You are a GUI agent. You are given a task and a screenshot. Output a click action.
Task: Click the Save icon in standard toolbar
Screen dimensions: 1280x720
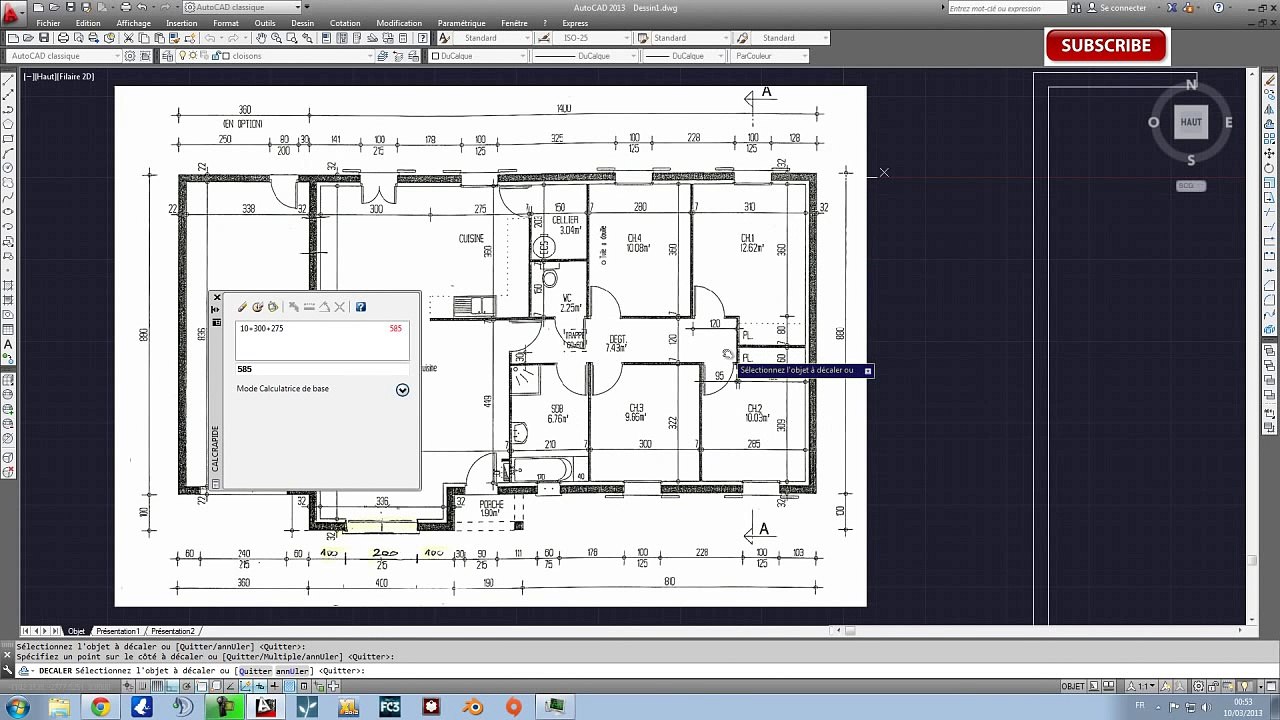coord(44,38)
